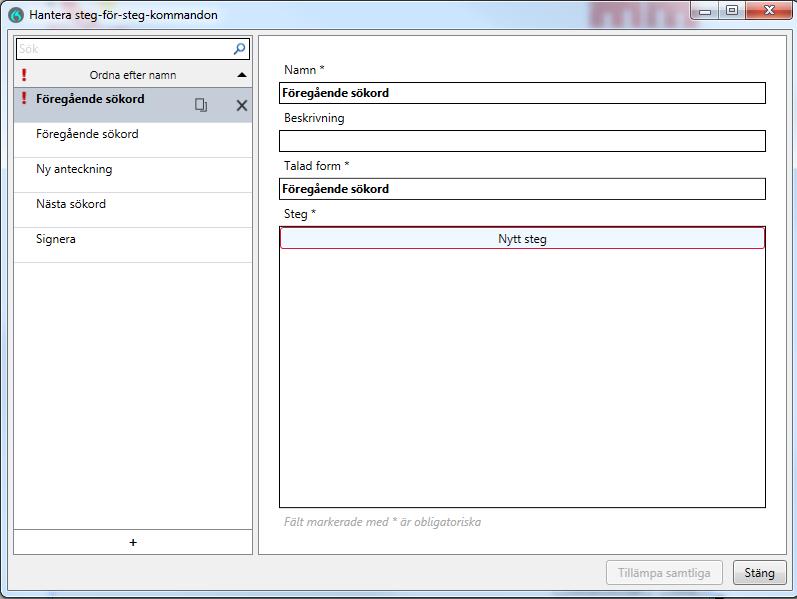Click the application icon in title bar
Screen dimensions: 797x599
(x=16, y=15)
